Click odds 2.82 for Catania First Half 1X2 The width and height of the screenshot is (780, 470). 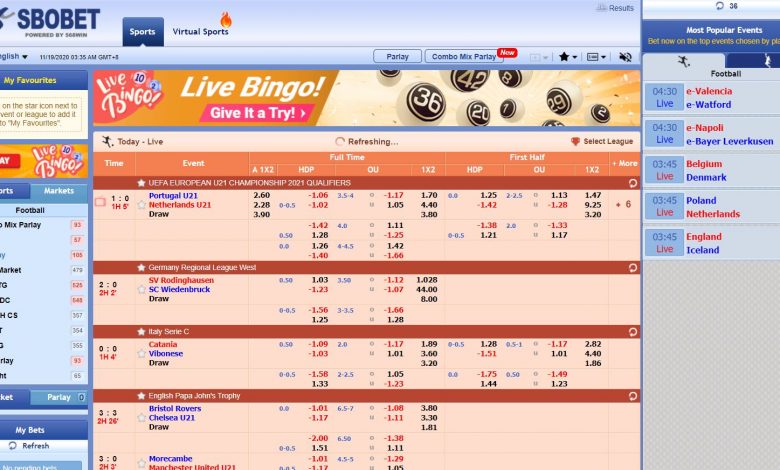coord(592,344)
